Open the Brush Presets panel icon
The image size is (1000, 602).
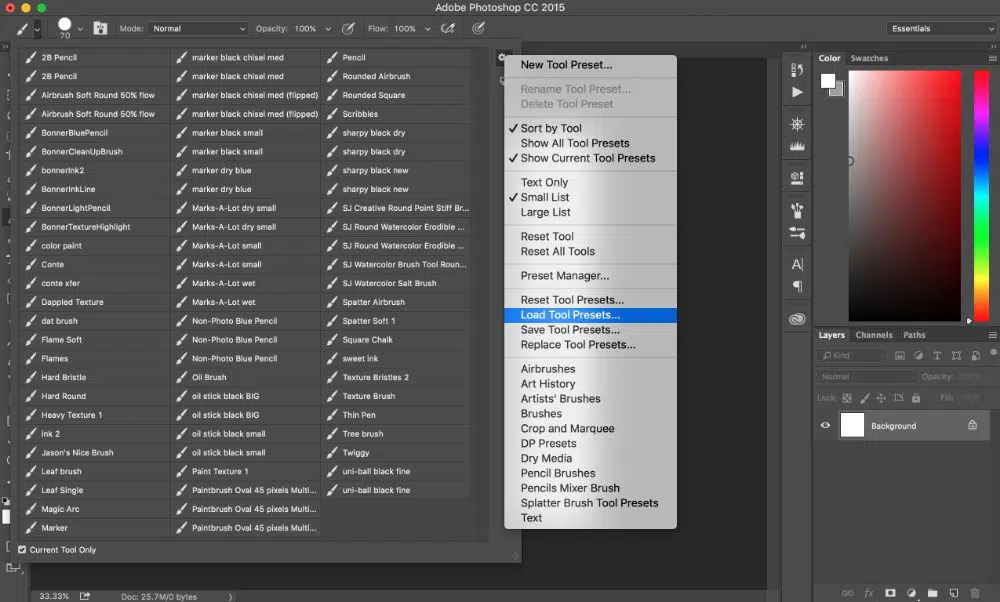pyautogui.click(x=797, y=211)
